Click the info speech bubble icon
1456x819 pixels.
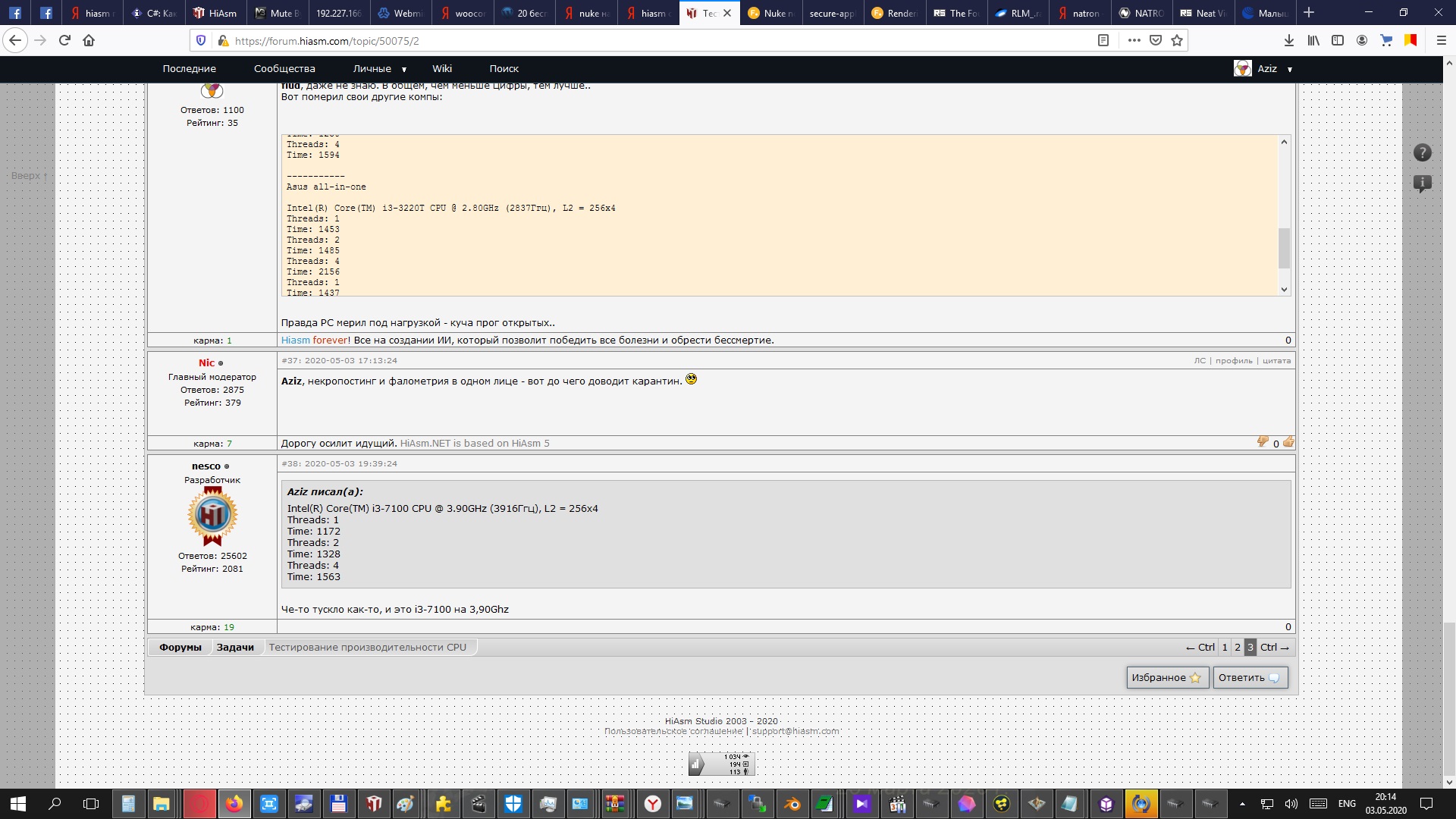coord(1422,184)
